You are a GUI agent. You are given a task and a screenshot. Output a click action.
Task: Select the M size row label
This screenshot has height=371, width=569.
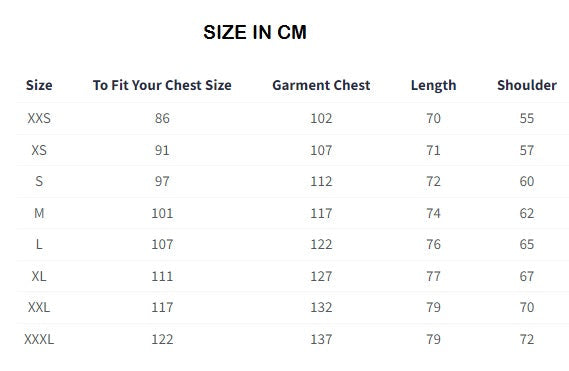tap(39, 213)
